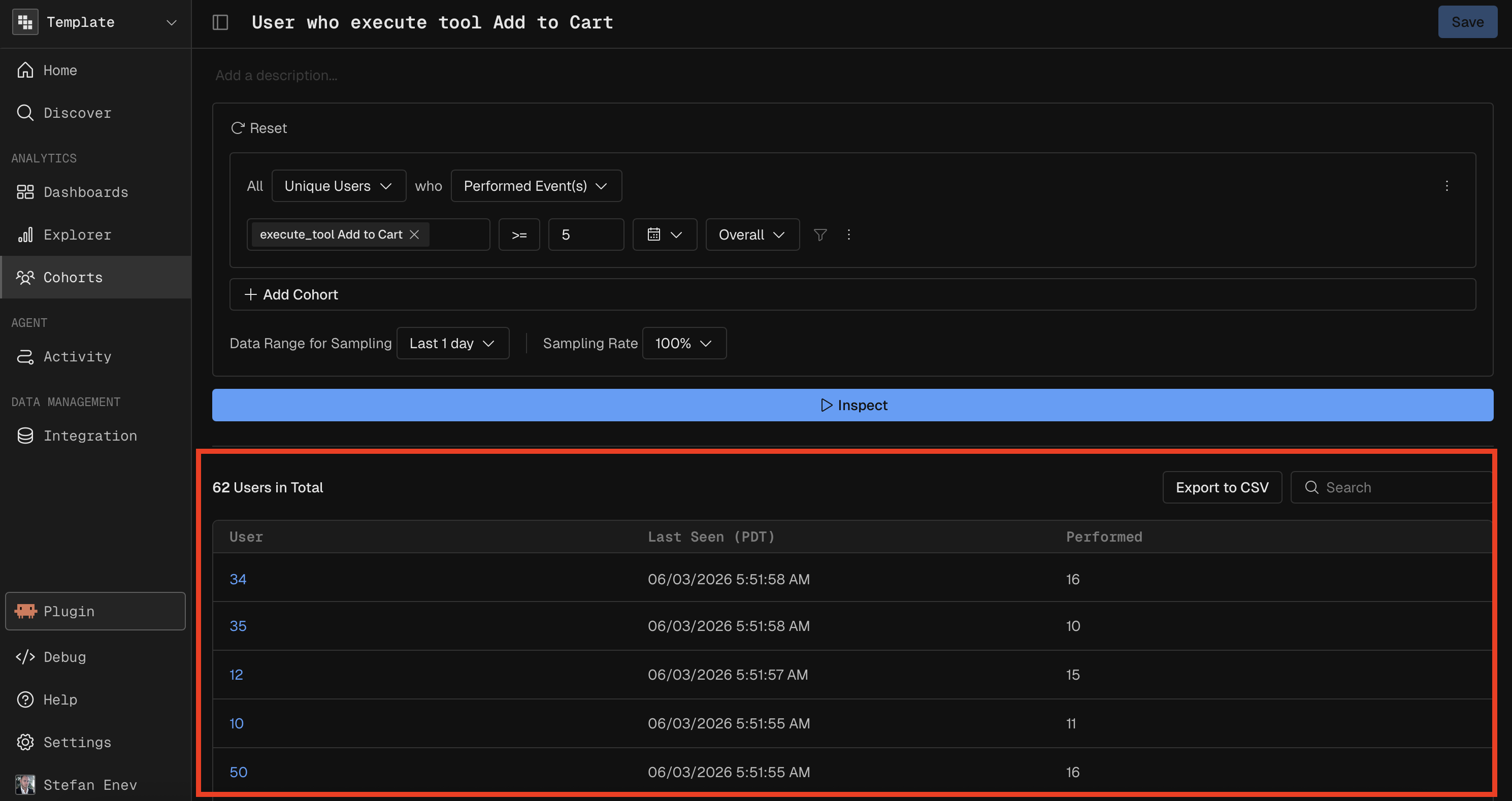Click the User column header
This screenshot has height=801, width=1512.
pos(246,537)
